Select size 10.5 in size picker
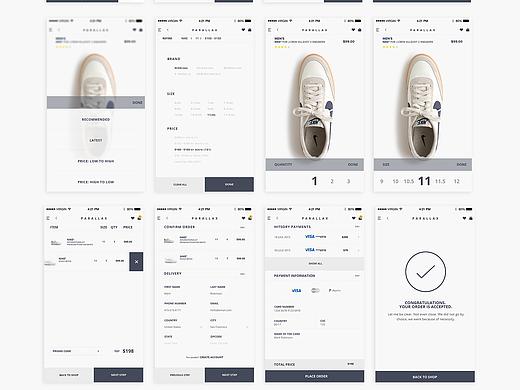This screenshot has width=520, height=390. coord(409,181)
